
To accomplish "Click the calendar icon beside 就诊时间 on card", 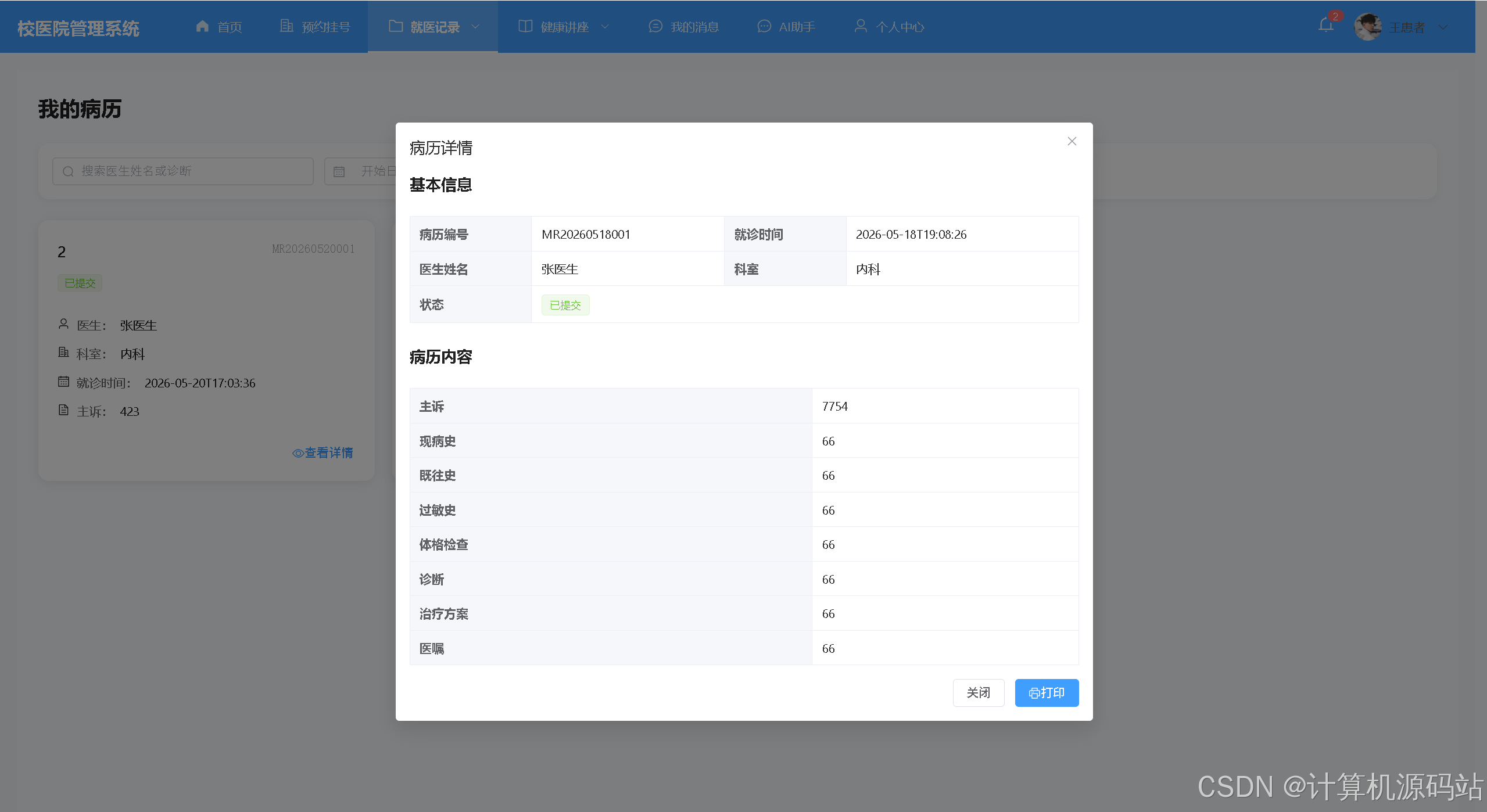I will click(63, 382).
